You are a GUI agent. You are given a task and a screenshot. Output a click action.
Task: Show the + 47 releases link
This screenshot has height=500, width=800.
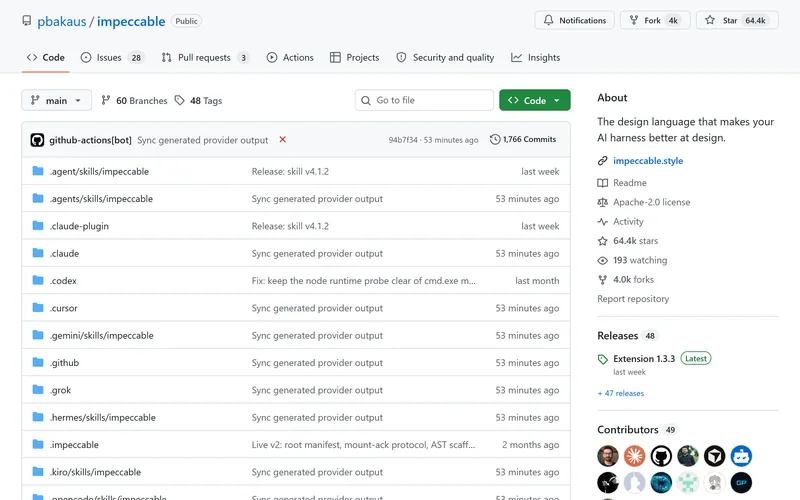(620, 393)
